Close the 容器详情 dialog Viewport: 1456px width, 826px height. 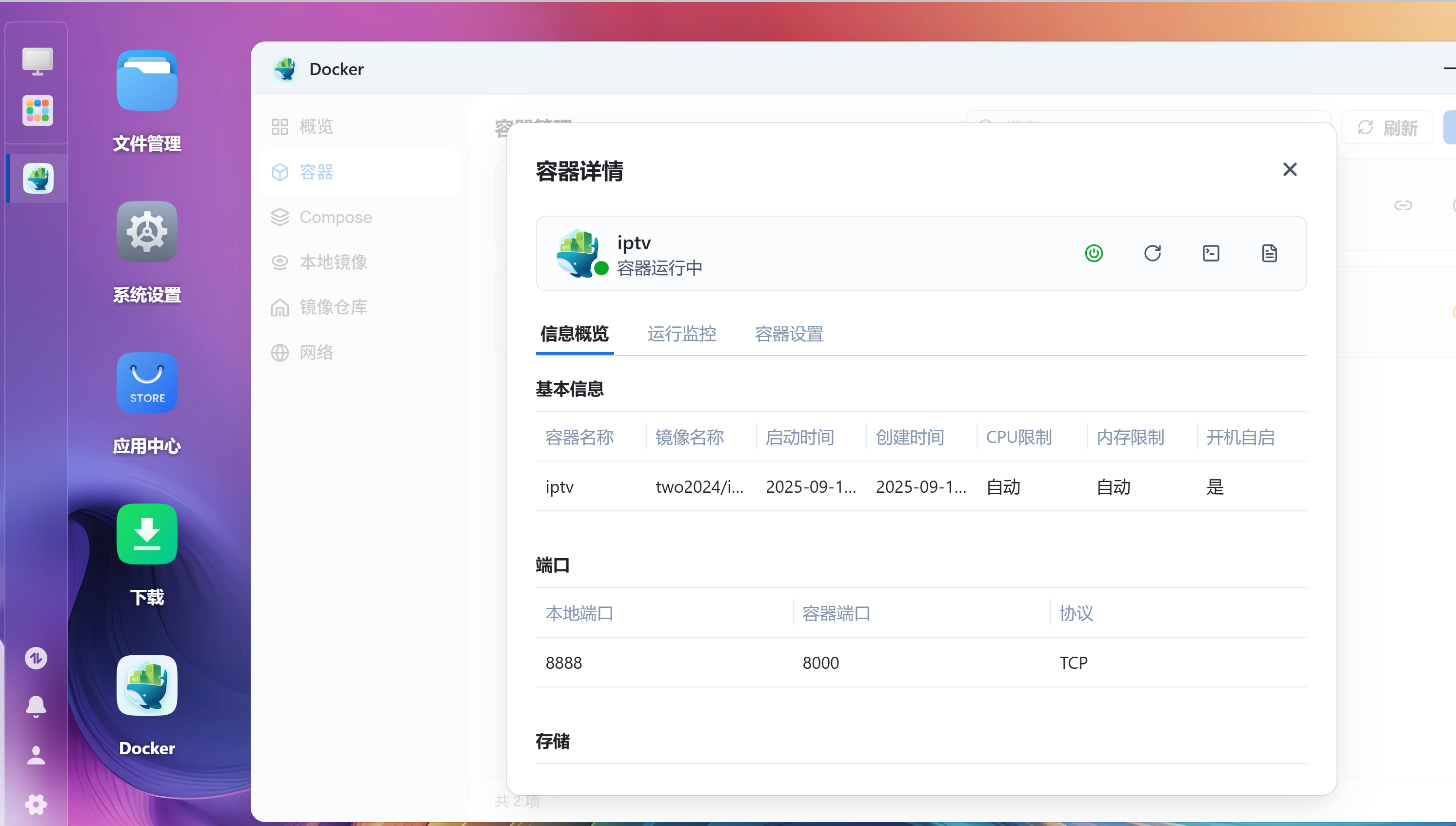coord(1290,169)
